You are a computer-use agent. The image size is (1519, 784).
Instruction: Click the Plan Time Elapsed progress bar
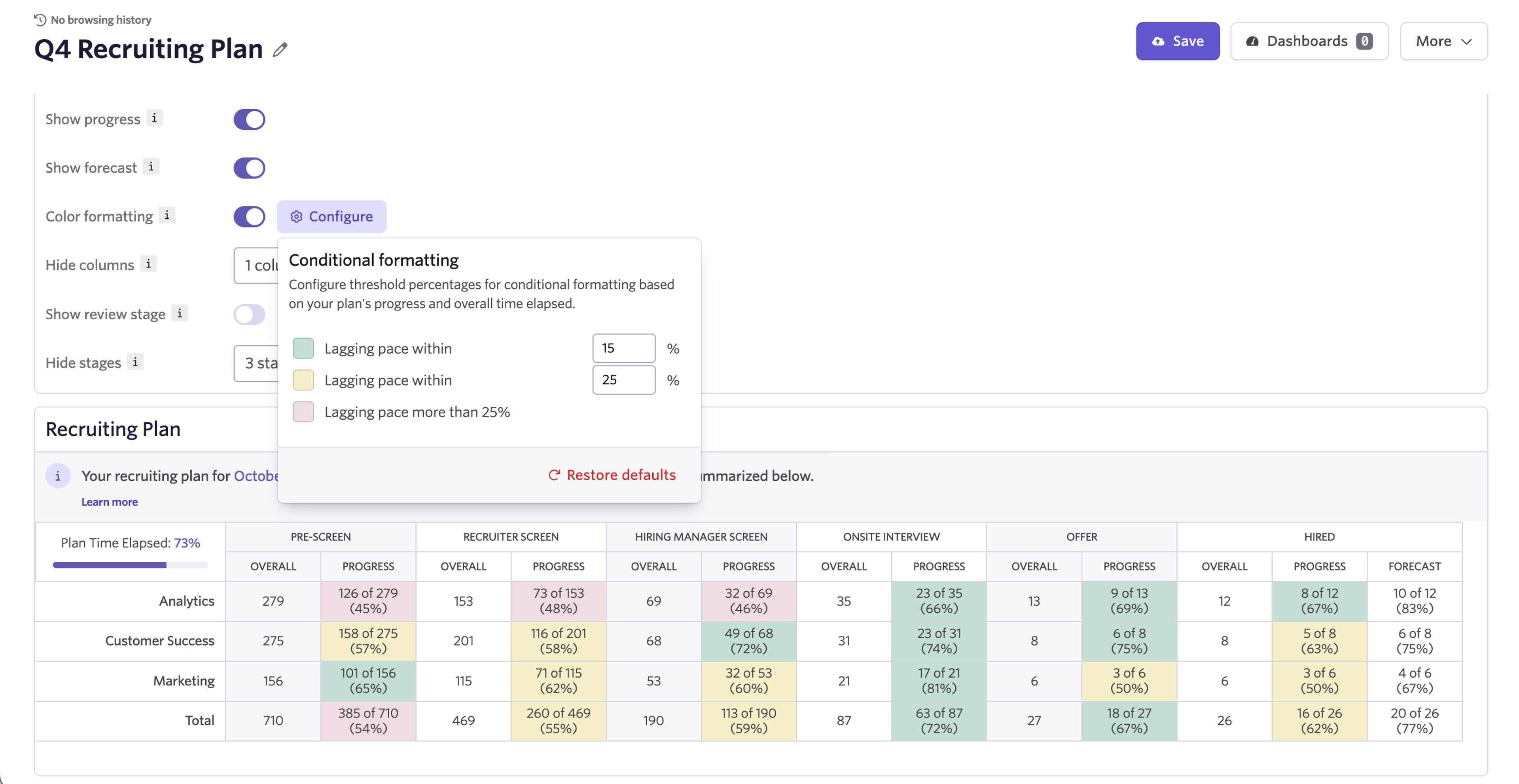click(130, 565)
